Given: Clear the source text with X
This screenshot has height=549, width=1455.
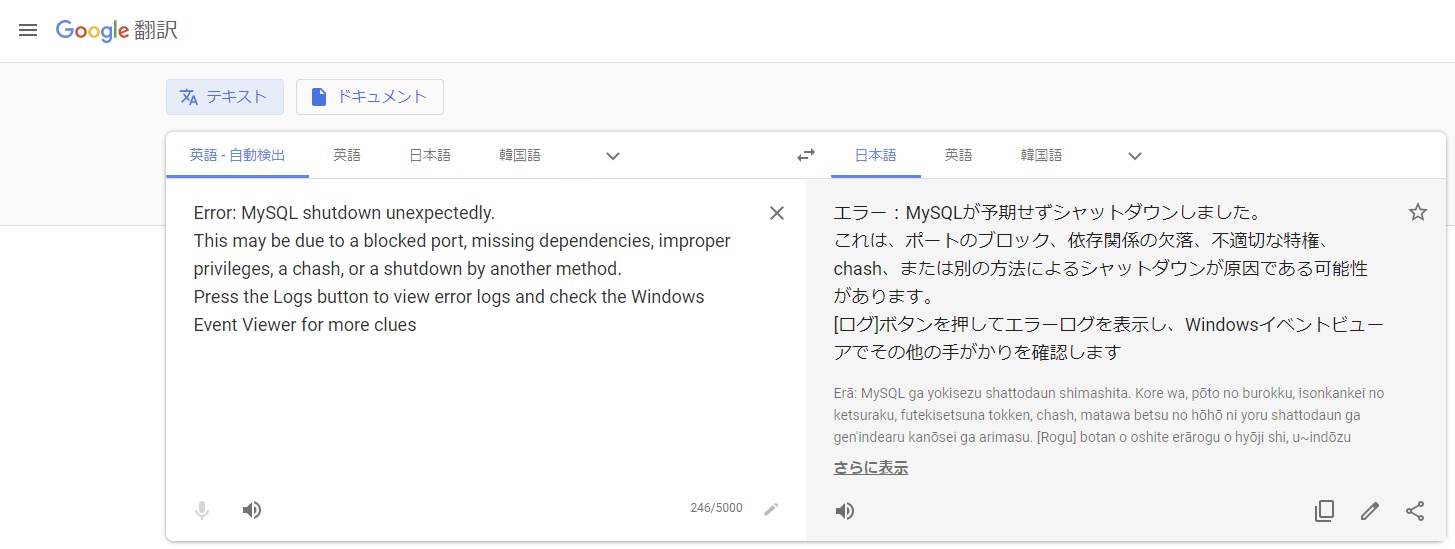Looking at the screenshot, I should 777,213.
